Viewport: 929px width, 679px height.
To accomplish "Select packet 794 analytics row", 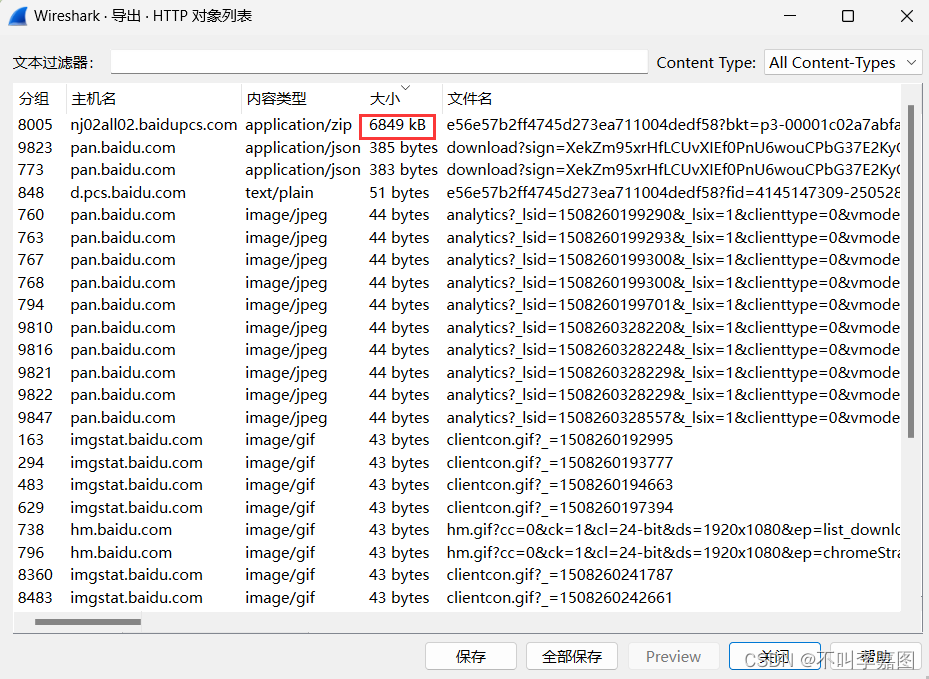I will click(457, 305).
